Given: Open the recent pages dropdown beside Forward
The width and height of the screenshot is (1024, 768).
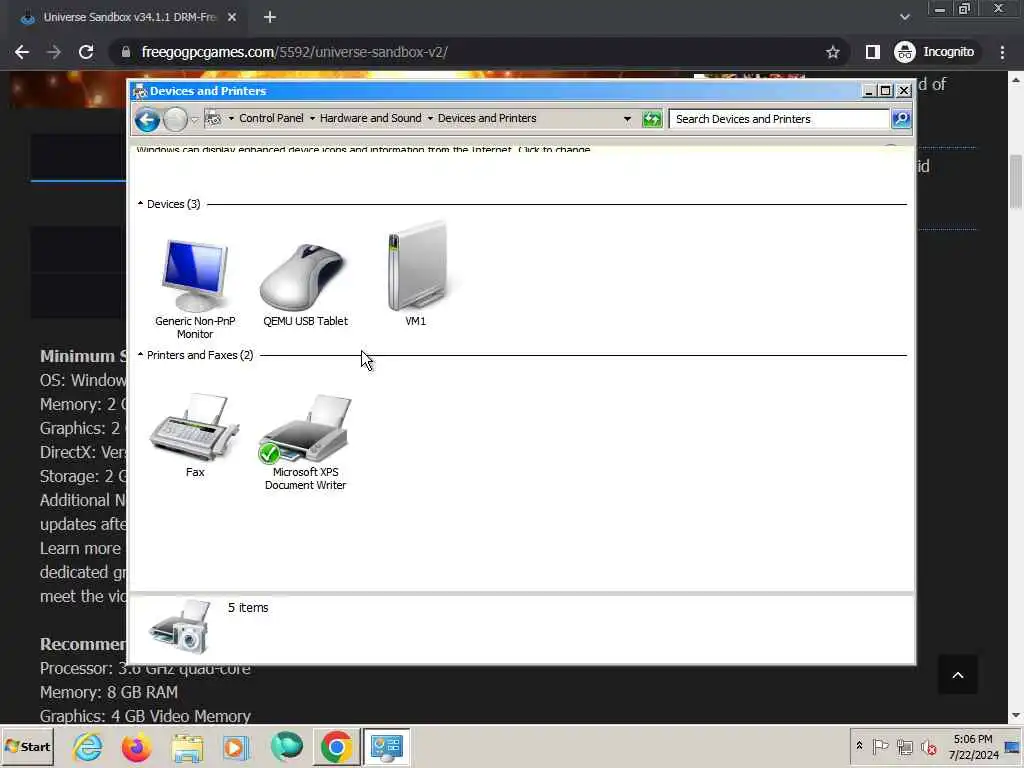Looking at the screenshot, I should pyautogui.click(x=194, y=120).
